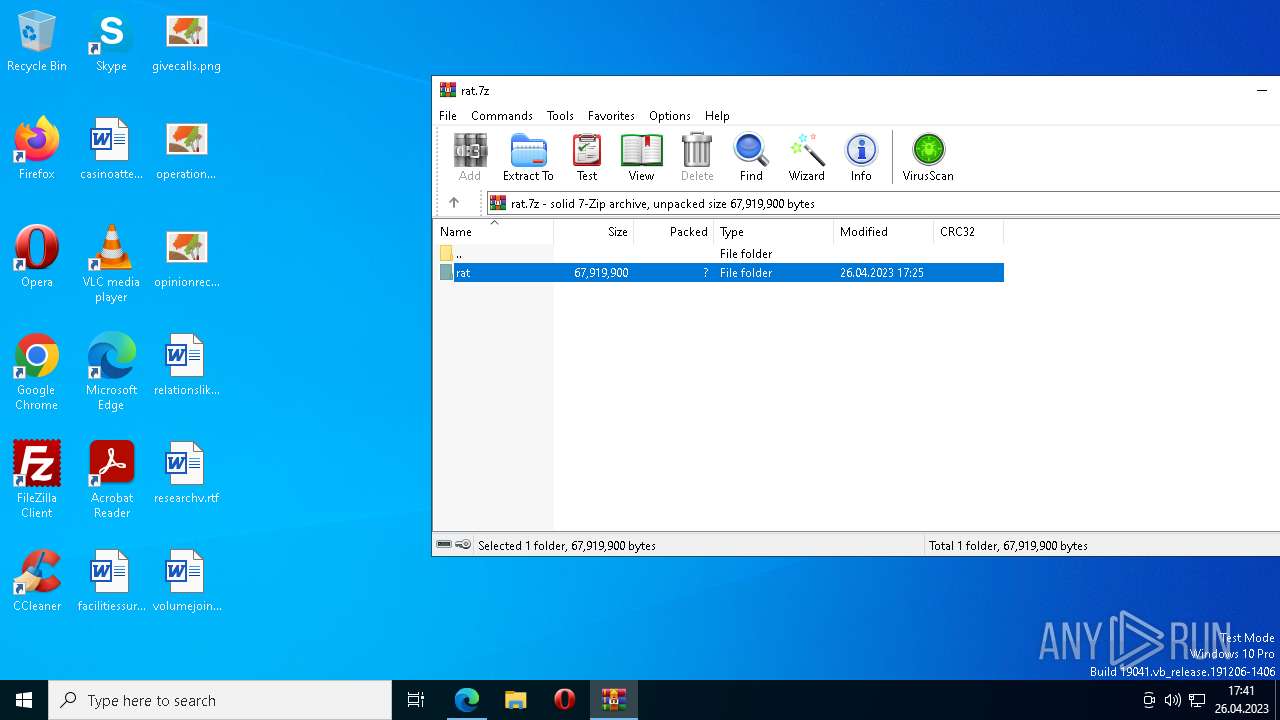The width and height of the screenshot is (1280, 720).
Task: Select casinoatte... Word document on desktop
Action: 111,150
